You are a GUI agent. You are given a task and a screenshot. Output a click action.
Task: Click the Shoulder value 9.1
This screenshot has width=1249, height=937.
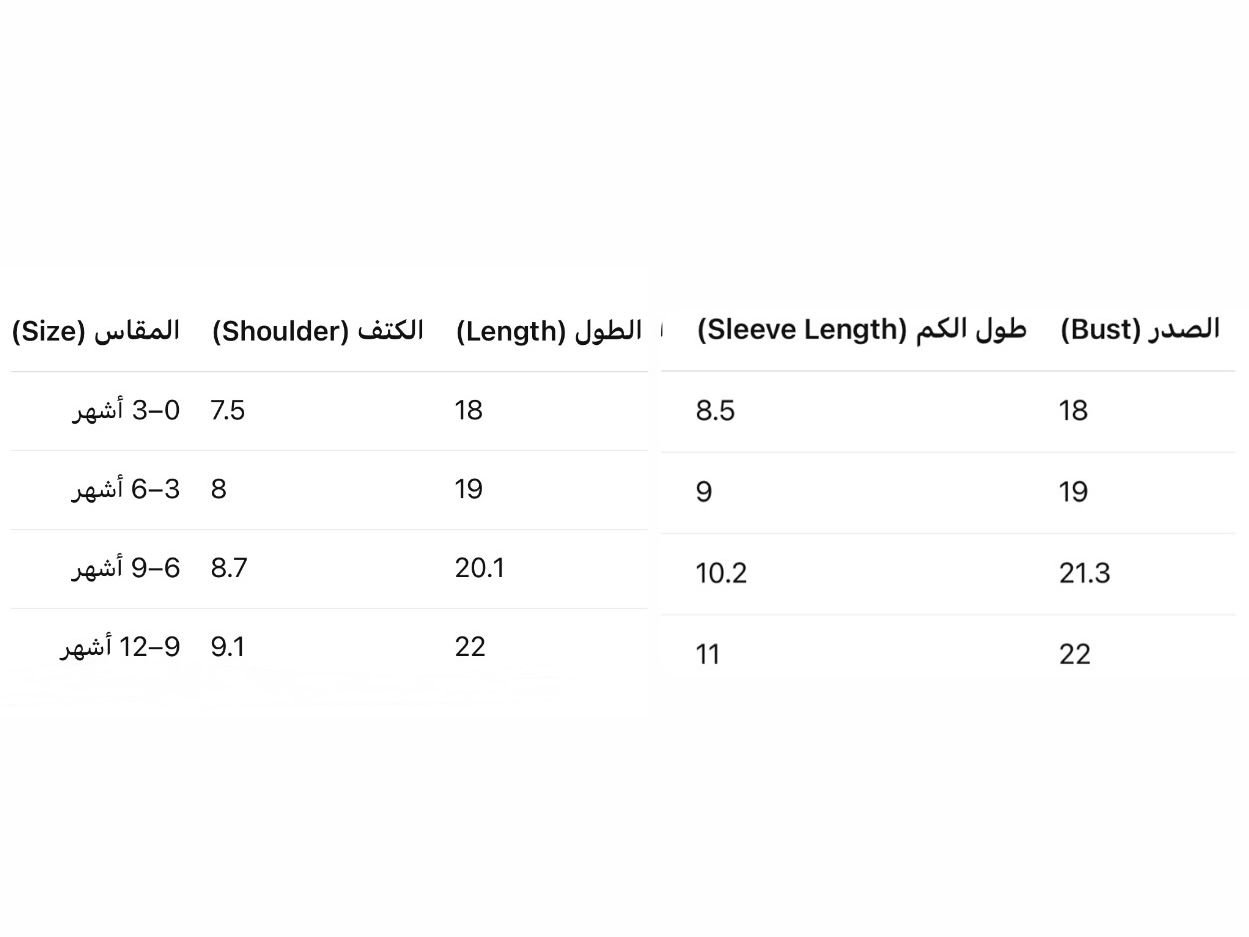[228, 648]
